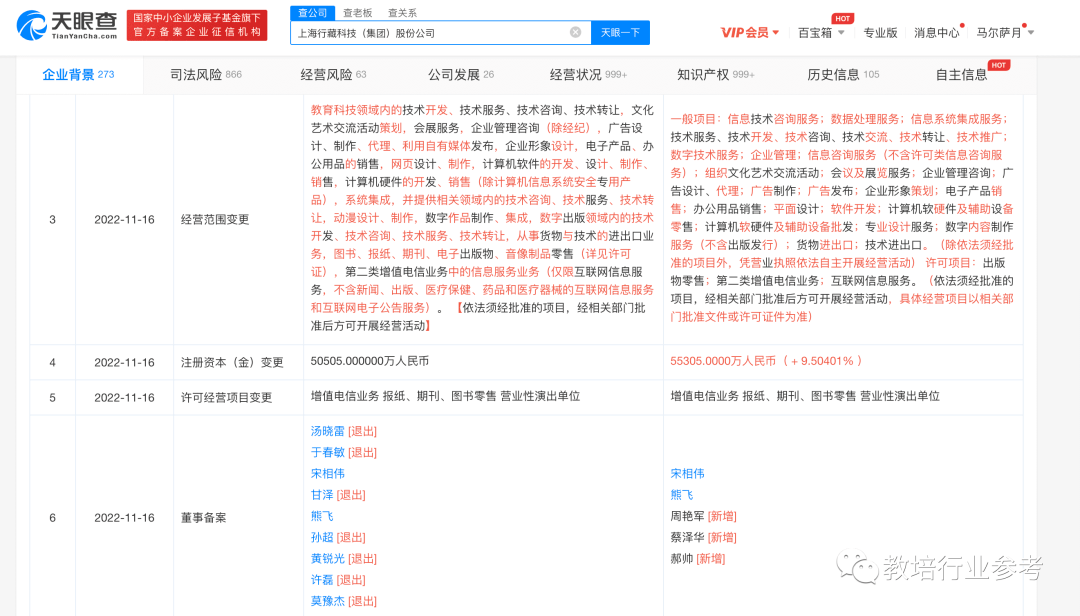Screen dimensions: 1080x616
Task: Open the 自主信息 tab
Action: [x=961, y=75]
